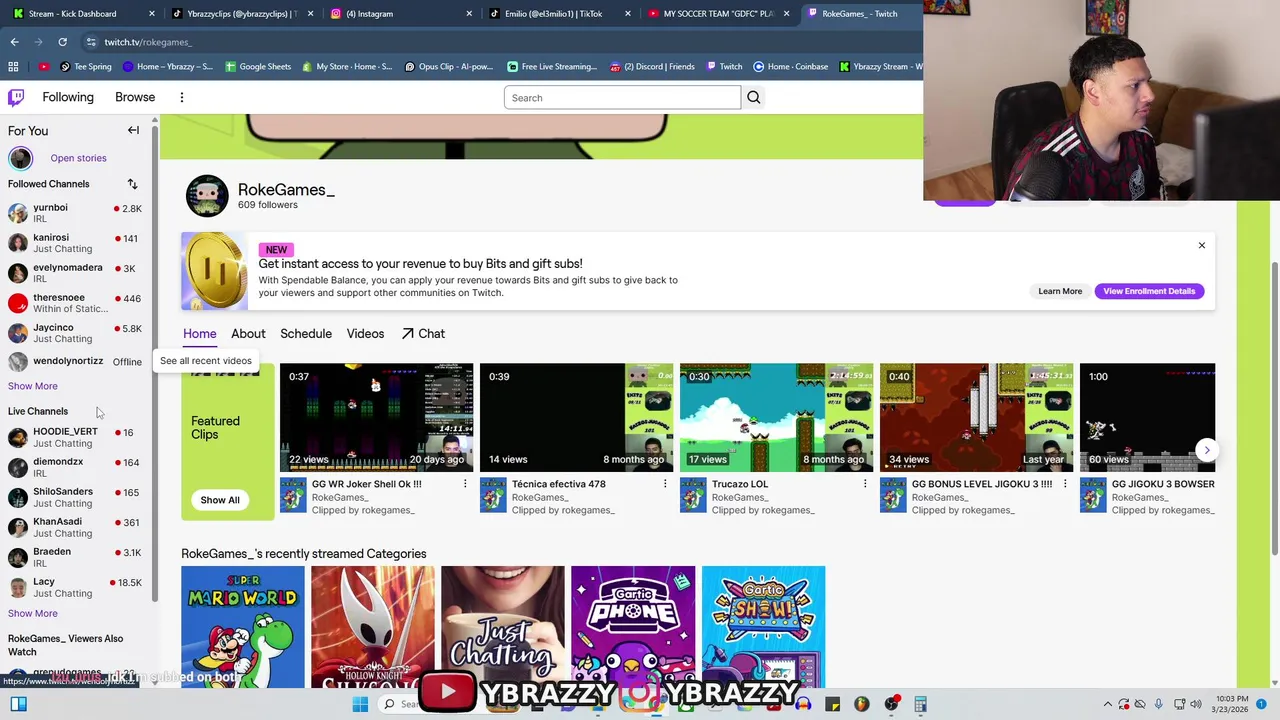1280x720 pixels.
Task: Sort the Followed Channels list
Action: pyautogui.click(x=132, y=184)
